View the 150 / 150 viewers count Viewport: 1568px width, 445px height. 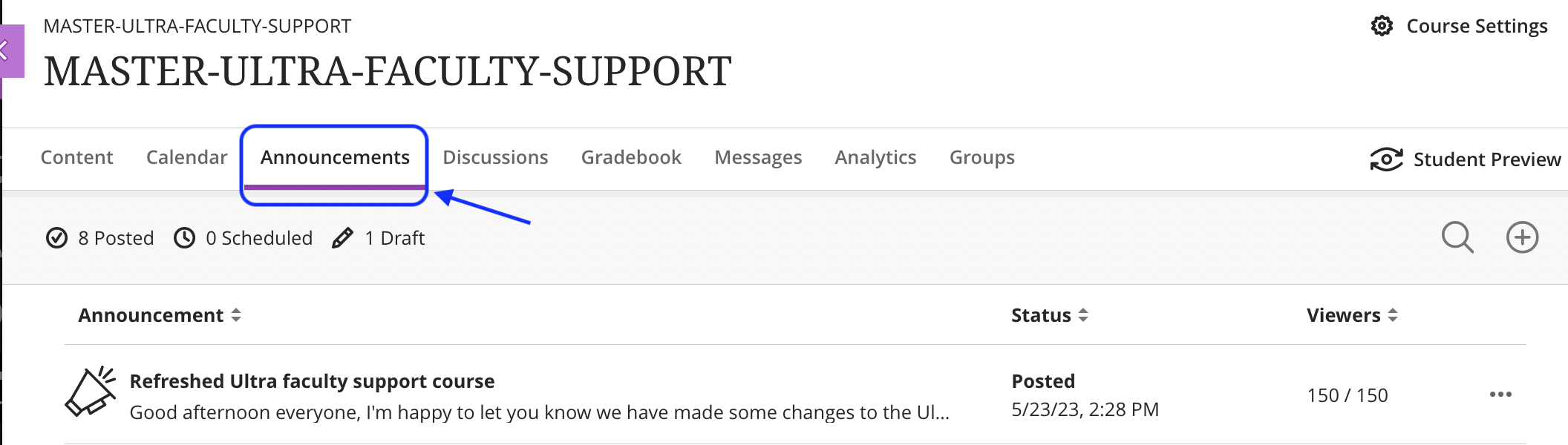tap(1347, 395)
